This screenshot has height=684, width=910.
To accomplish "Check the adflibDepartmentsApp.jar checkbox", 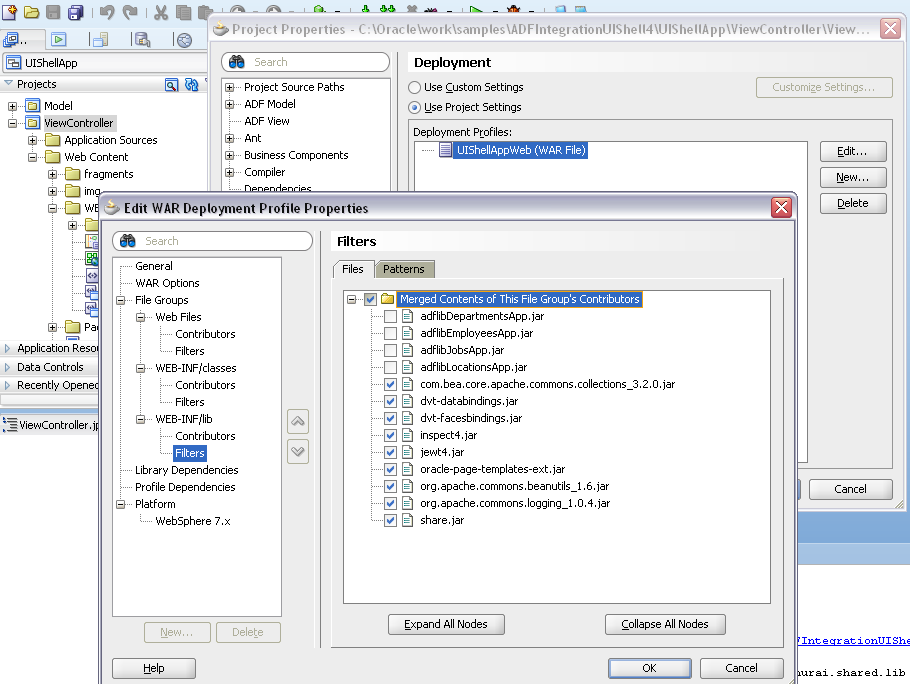I will 390,315.
